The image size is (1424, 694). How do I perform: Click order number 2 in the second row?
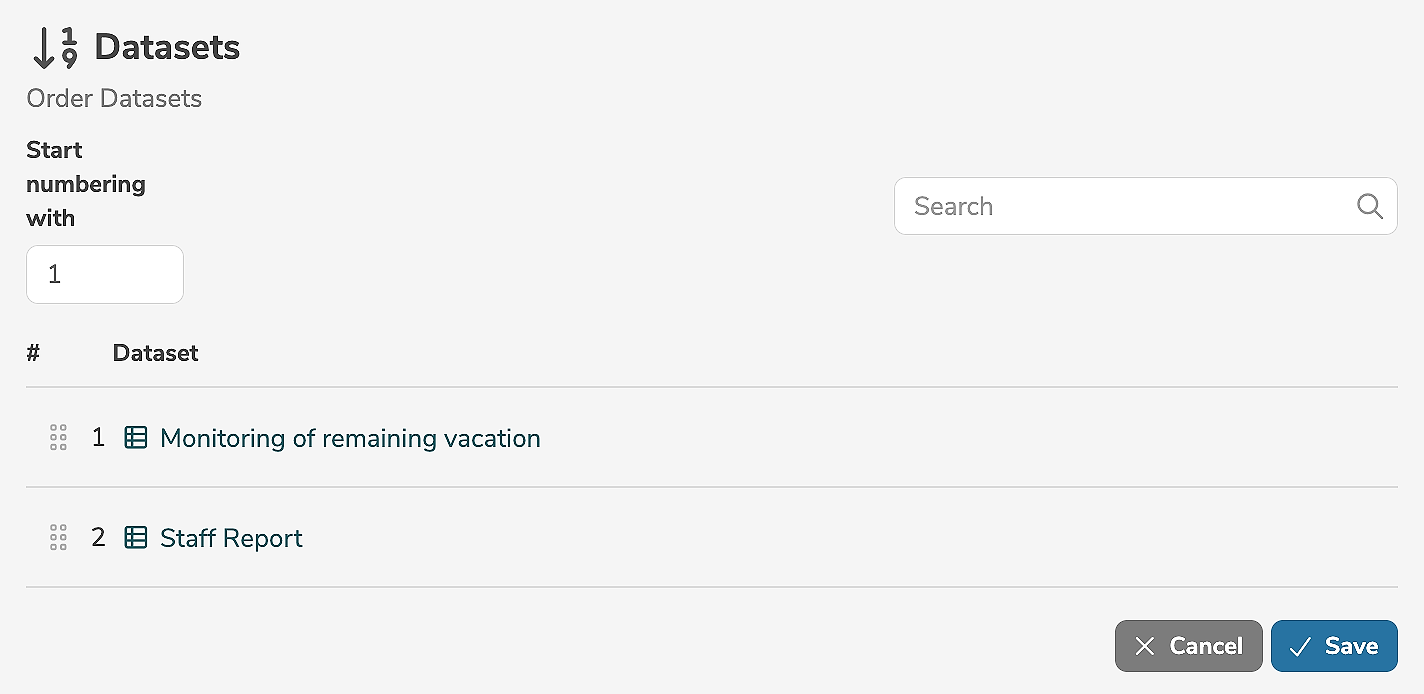[98, 538]
